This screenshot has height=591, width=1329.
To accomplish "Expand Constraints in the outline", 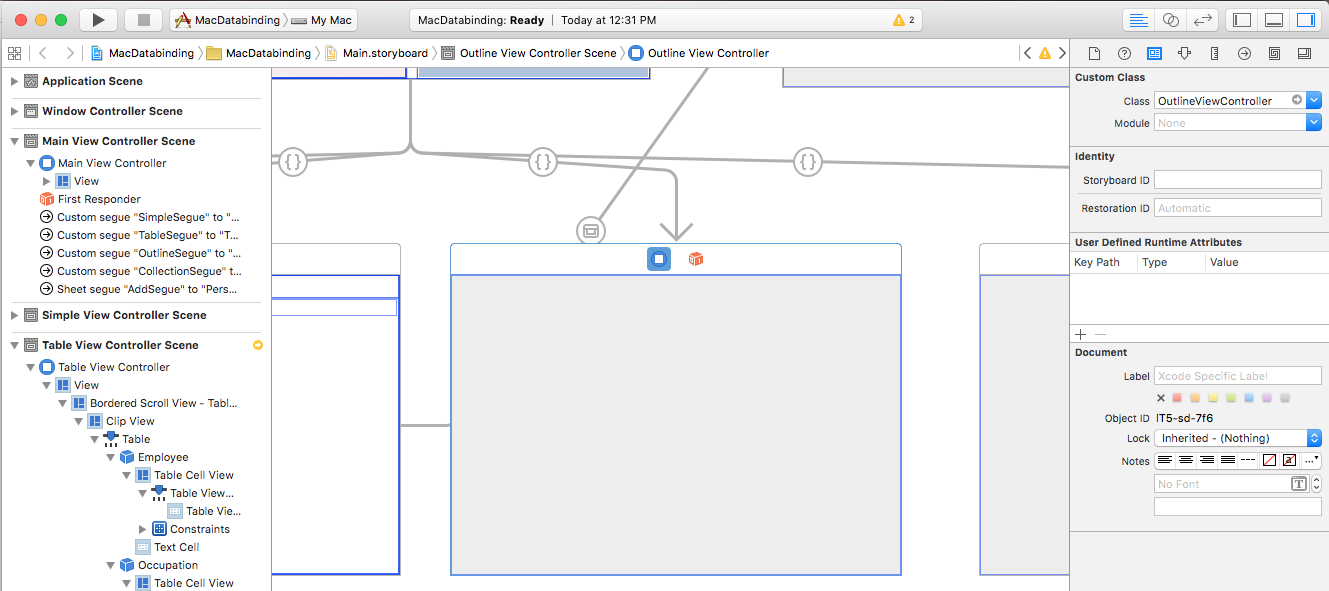I will (143, 529).
